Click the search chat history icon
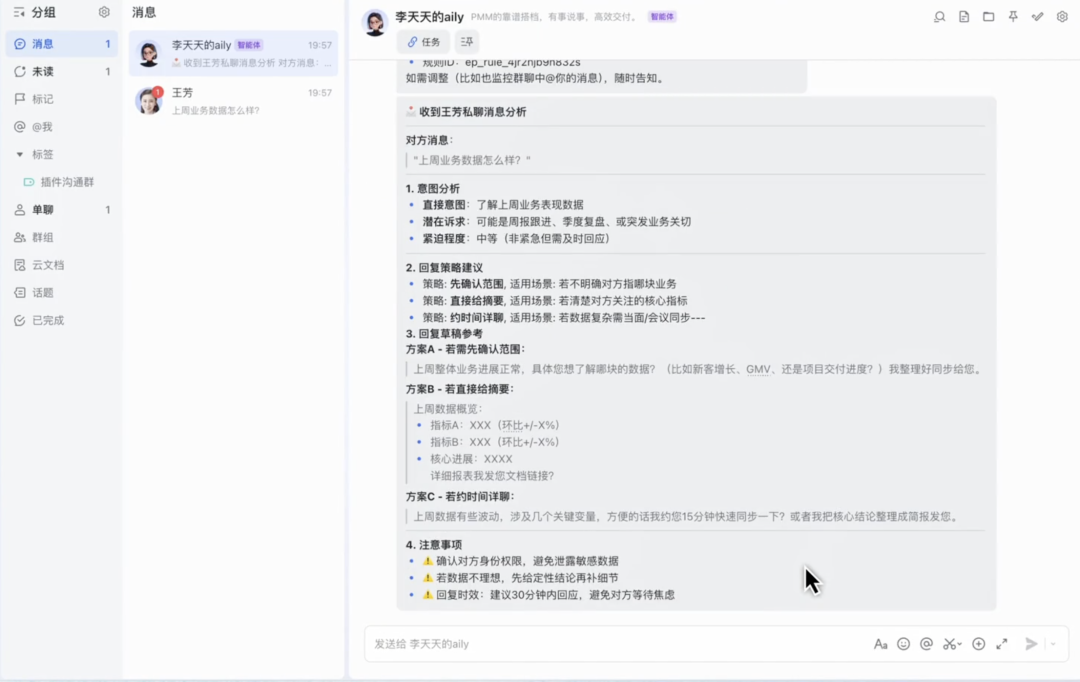The height and width of the screenshot is (682, 1080). click(939, 17)
